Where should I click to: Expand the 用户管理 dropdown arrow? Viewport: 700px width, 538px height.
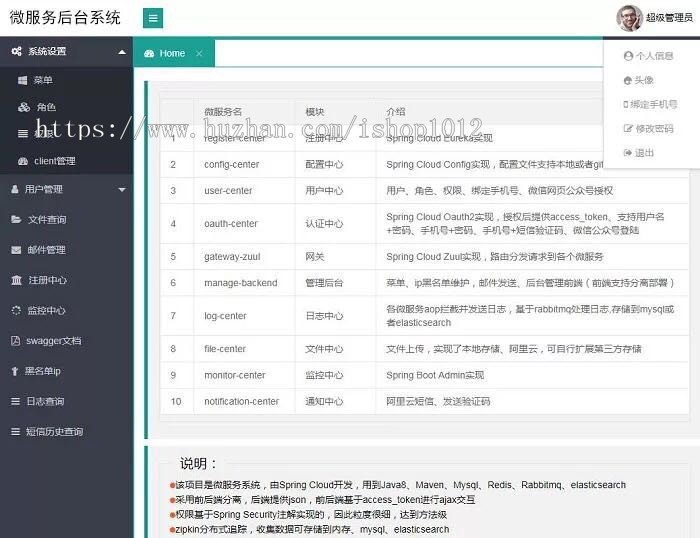122,190
